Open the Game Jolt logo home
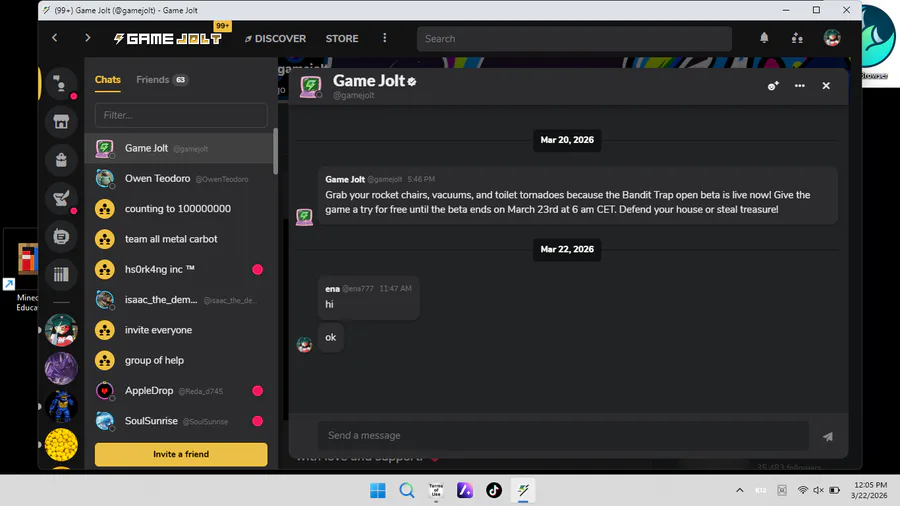 [x=167, y=38]
